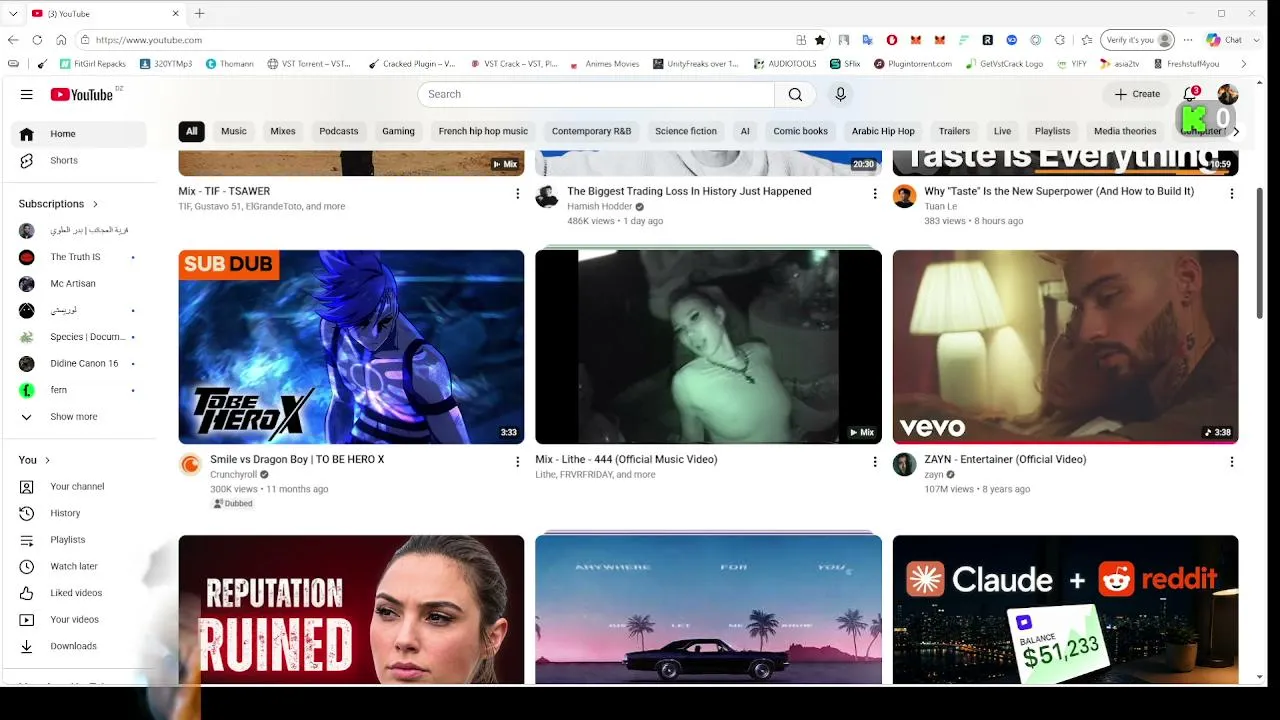Open Watch later list
The height and width of the screenshot is (720, 1280).
tap(76, 566)
